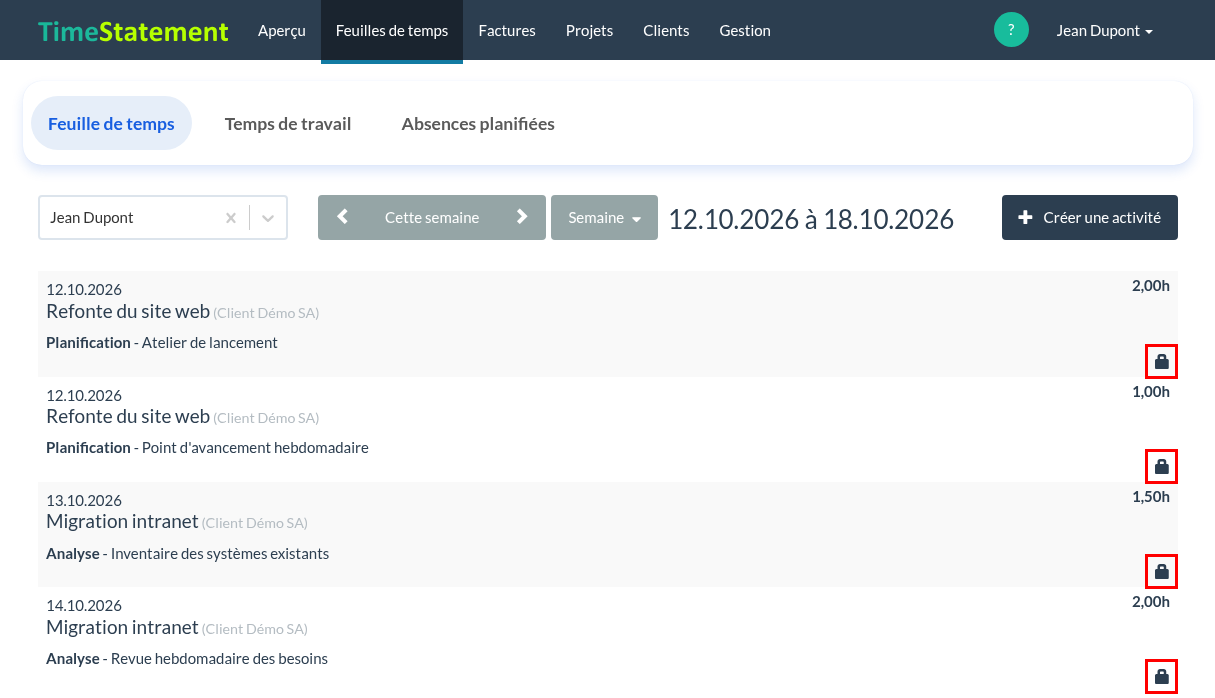The height and width of the screenshot is (698, 1215).
Task: Open the Atelier de lancement entry
Action: [608, 324]
